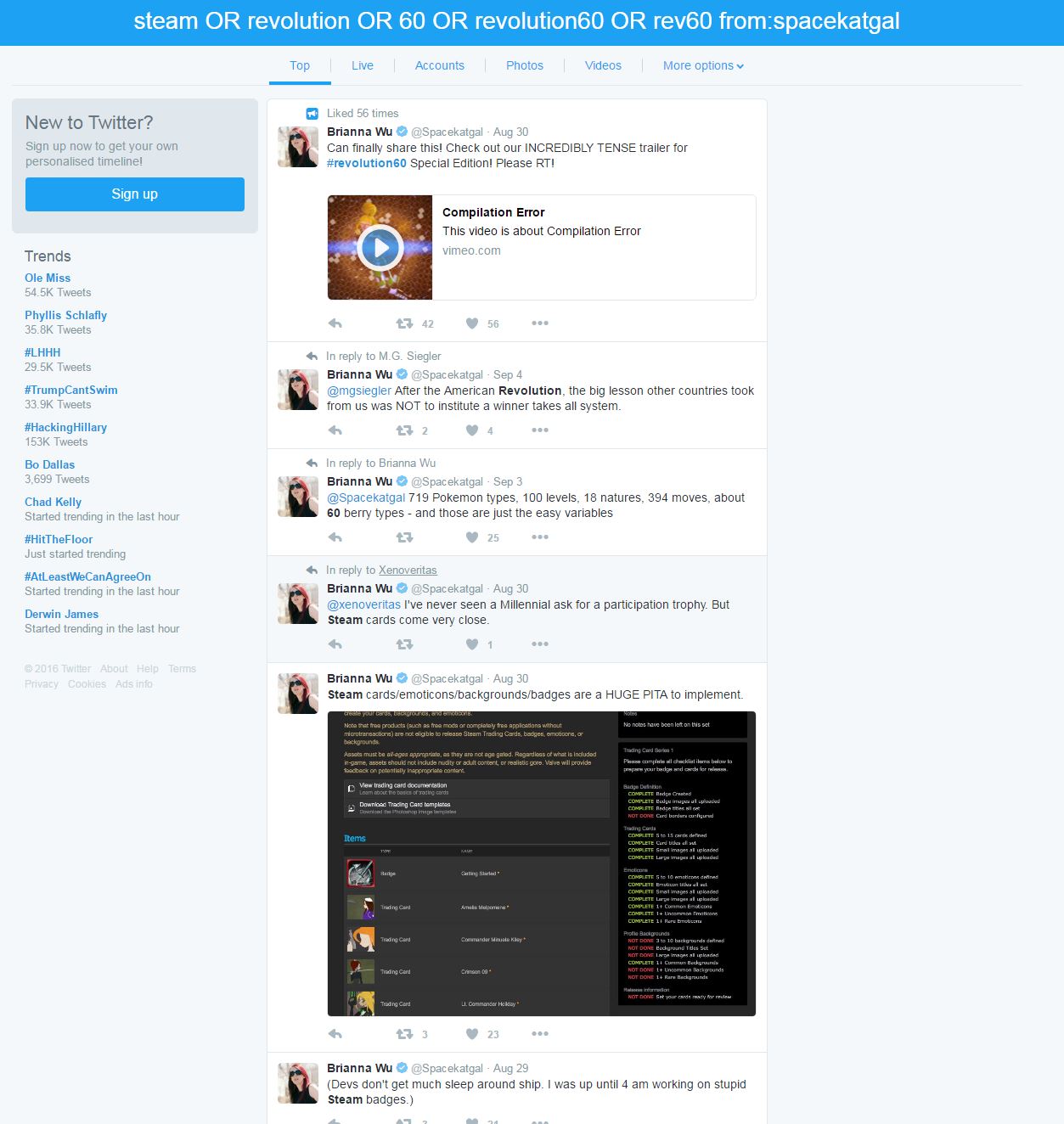Retweet the American Revolution tweet

pyautogui.click(x=404, y=430)
